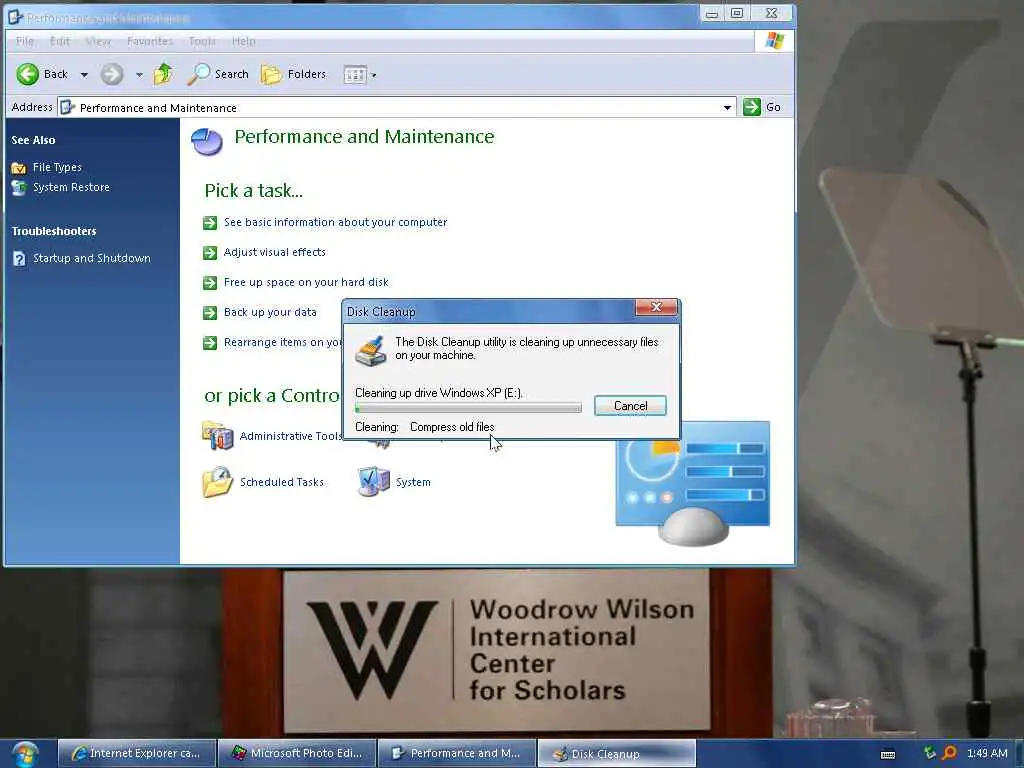Open Scheduled Tasks link

click(281, 482)
